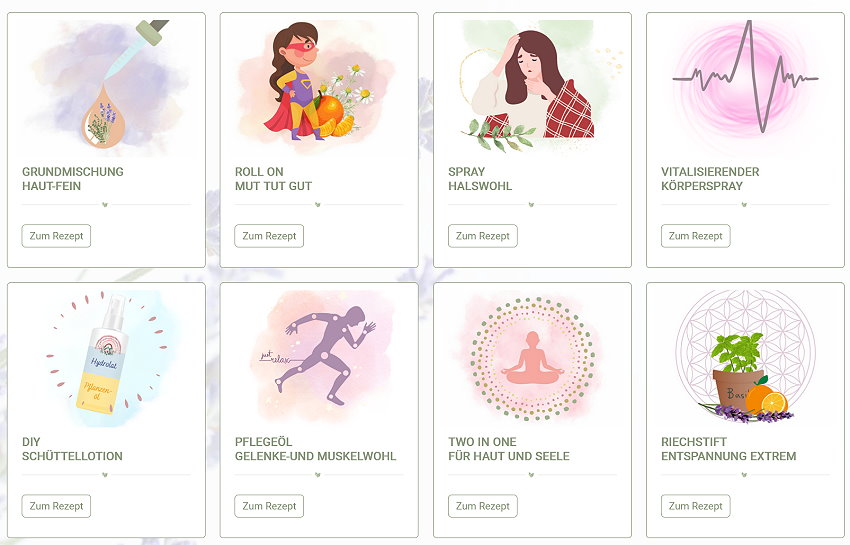Click the basil pot with orange image

tap(745, 358)
